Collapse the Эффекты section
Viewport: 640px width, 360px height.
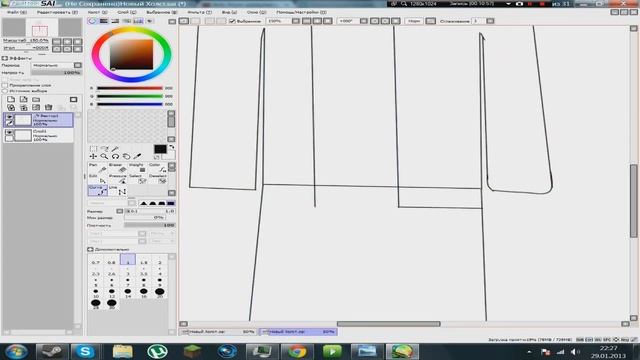(x=4, y=58)
